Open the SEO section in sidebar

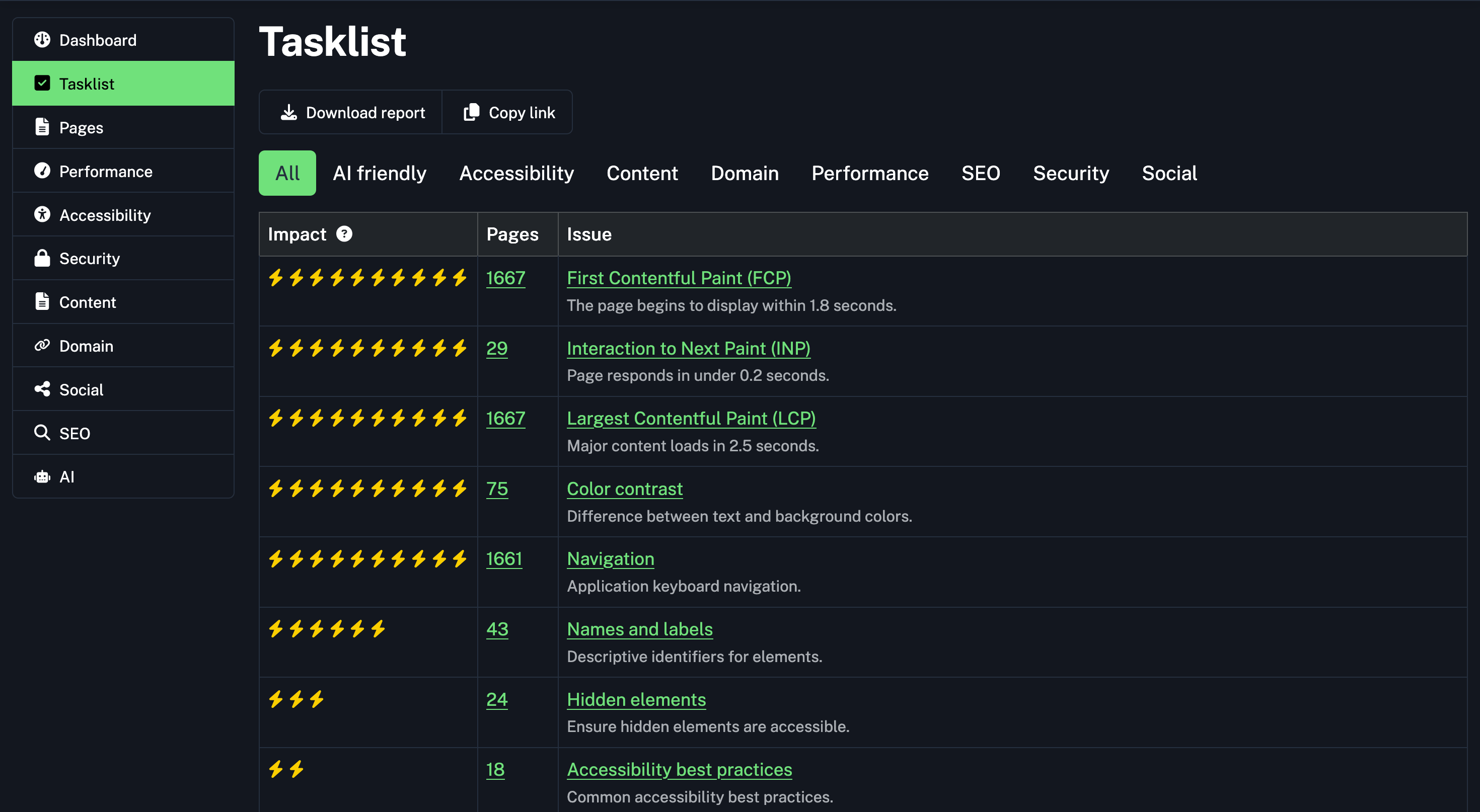coord(123,433)
